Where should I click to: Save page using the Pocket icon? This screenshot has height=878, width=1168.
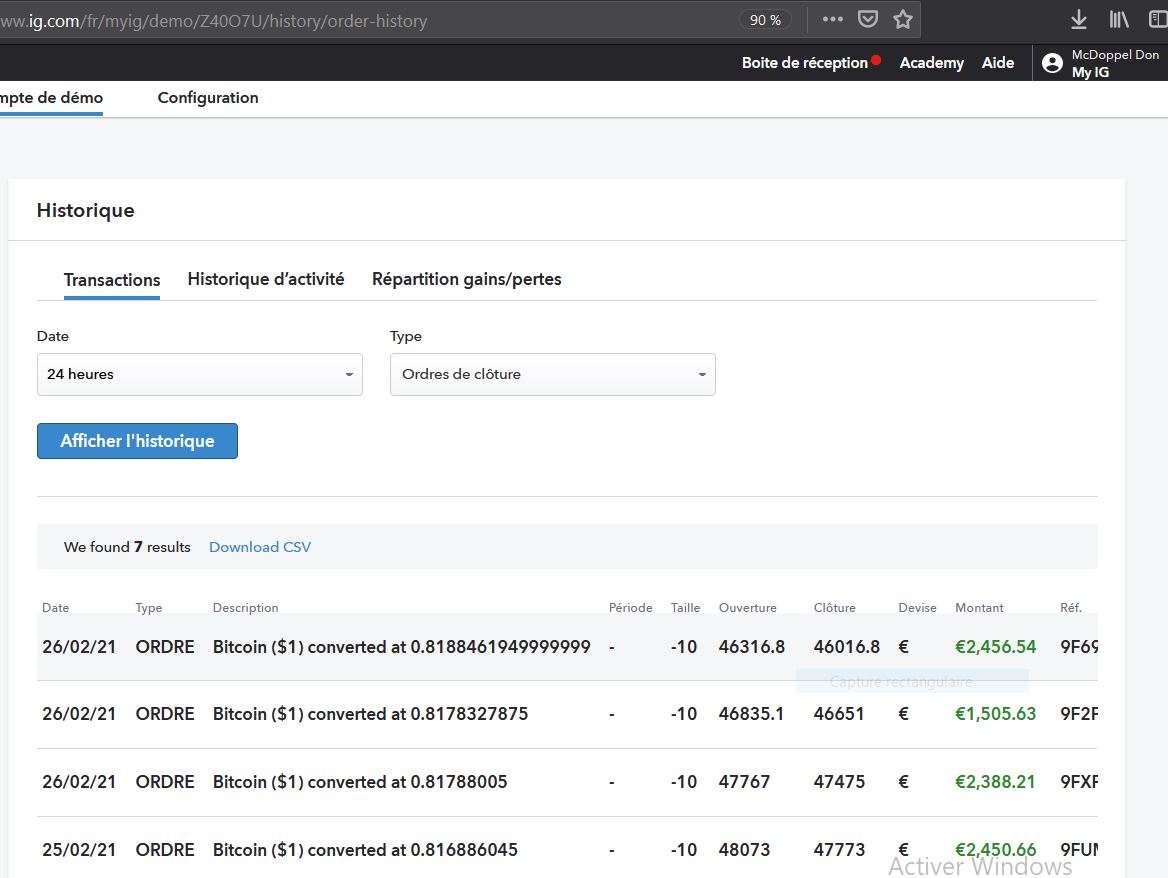pyautogui.click(x=868, y=19)
